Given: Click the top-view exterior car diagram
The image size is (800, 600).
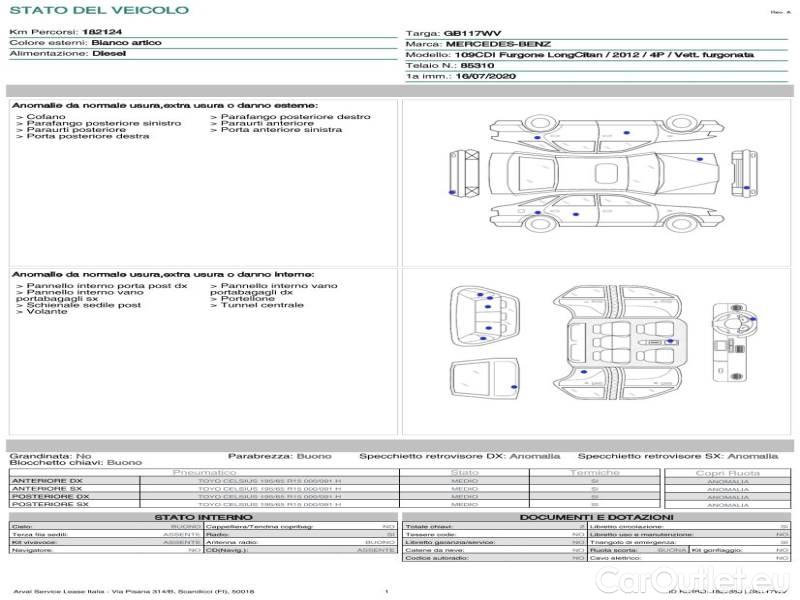Looking at the screenshot, I should click(604, 173).
